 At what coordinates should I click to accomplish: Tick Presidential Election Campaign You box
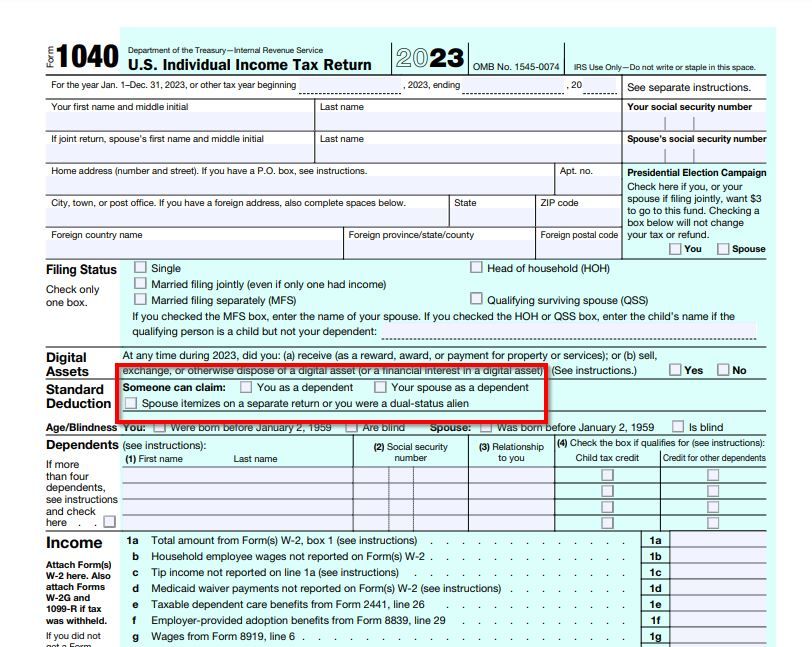[675, 249]
